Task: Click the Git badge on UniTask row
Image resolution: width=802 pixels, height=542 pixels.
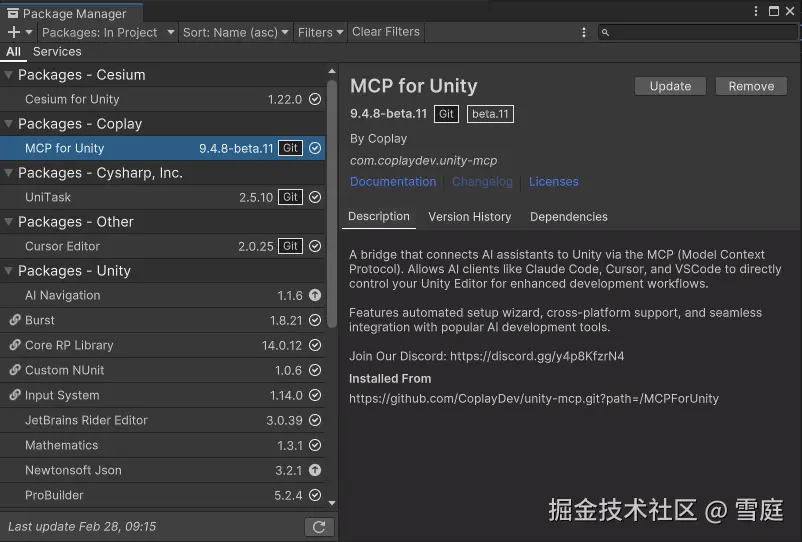Action: [x=291, y=197]
